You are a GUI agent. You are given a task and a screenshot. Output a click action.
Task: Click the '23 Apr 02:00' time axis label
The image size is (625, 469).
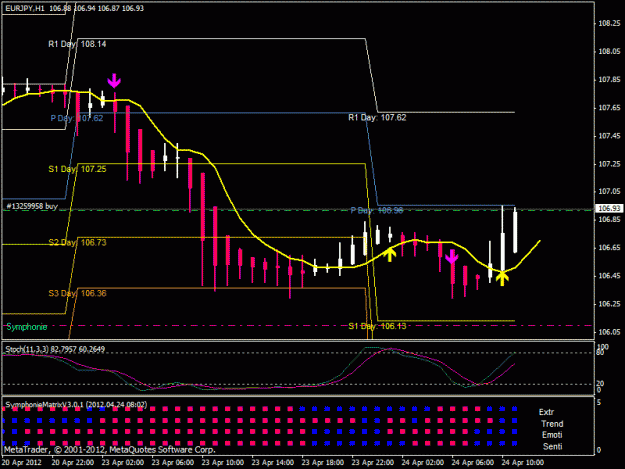123,463
